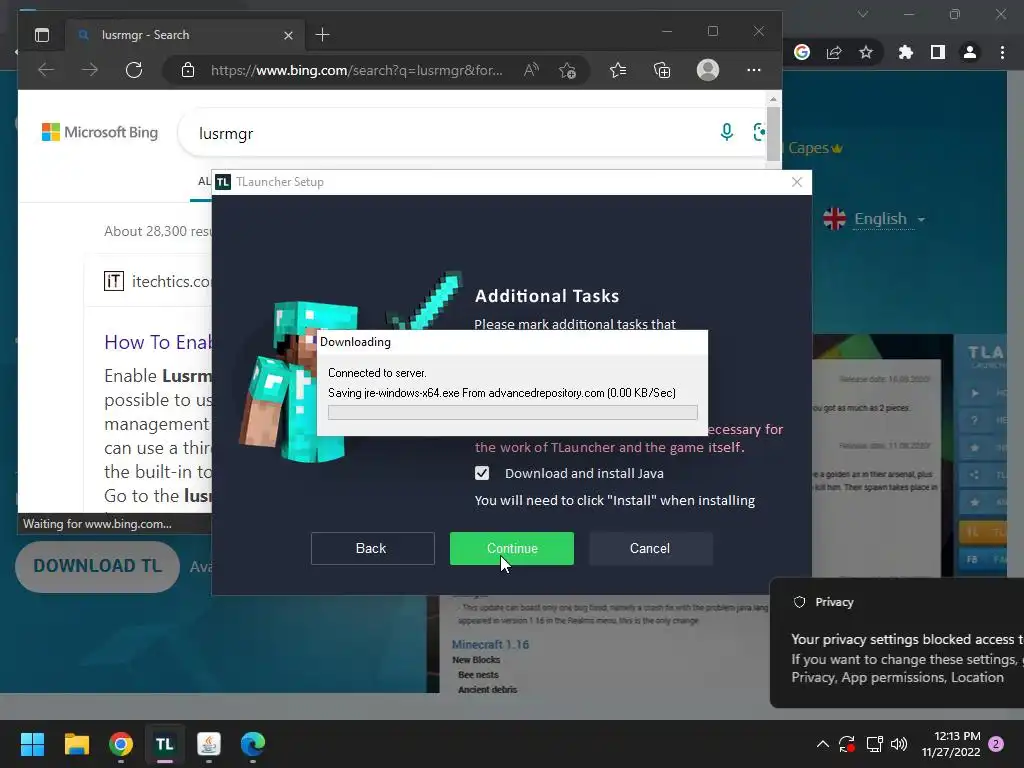The width and height of the screenshot is (1024, 768).
Task: Open the Edge profile avatar
Action: (708, 70)
